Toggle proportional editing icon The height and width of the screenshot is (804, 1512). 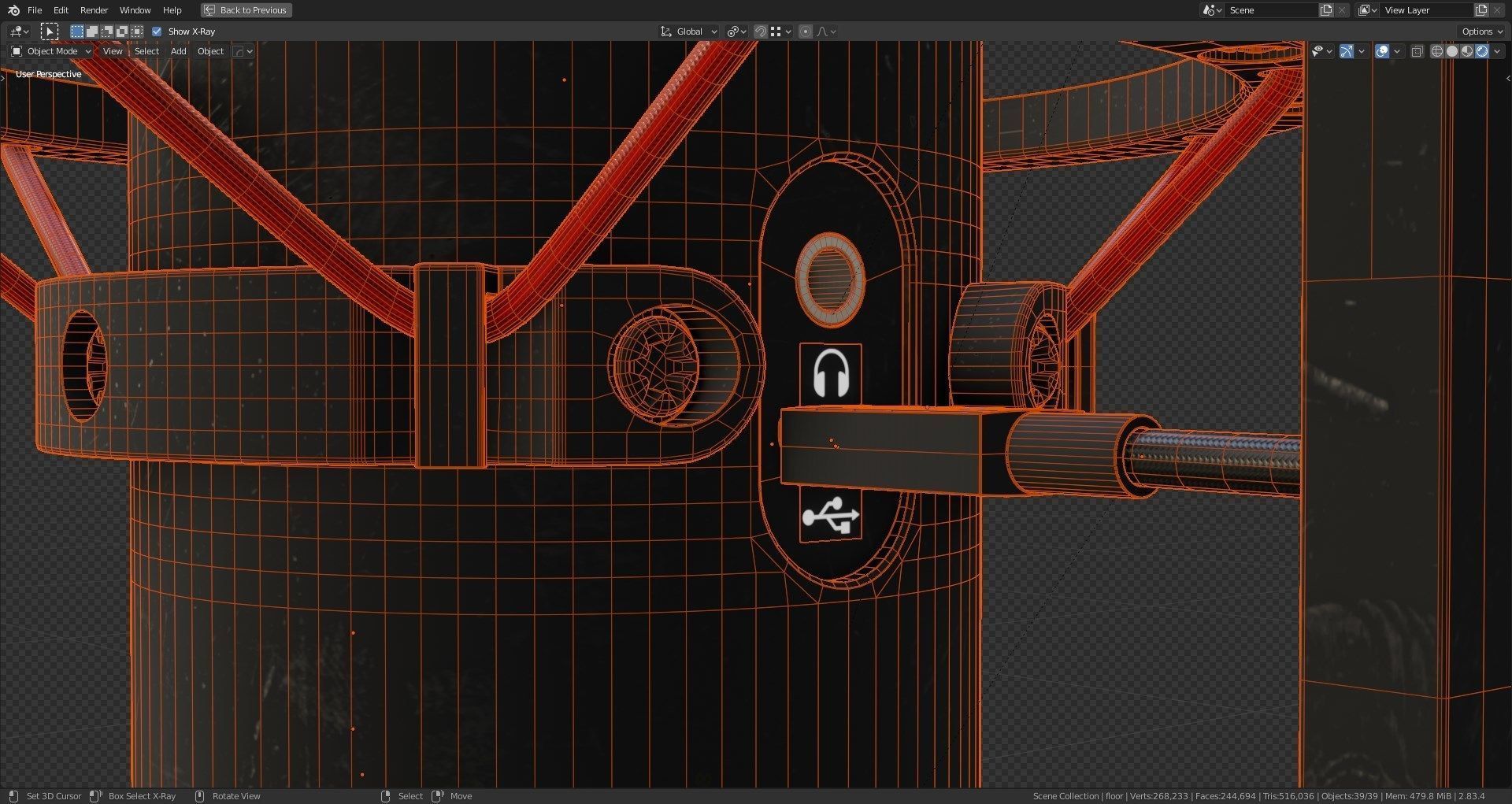[805, 31]
